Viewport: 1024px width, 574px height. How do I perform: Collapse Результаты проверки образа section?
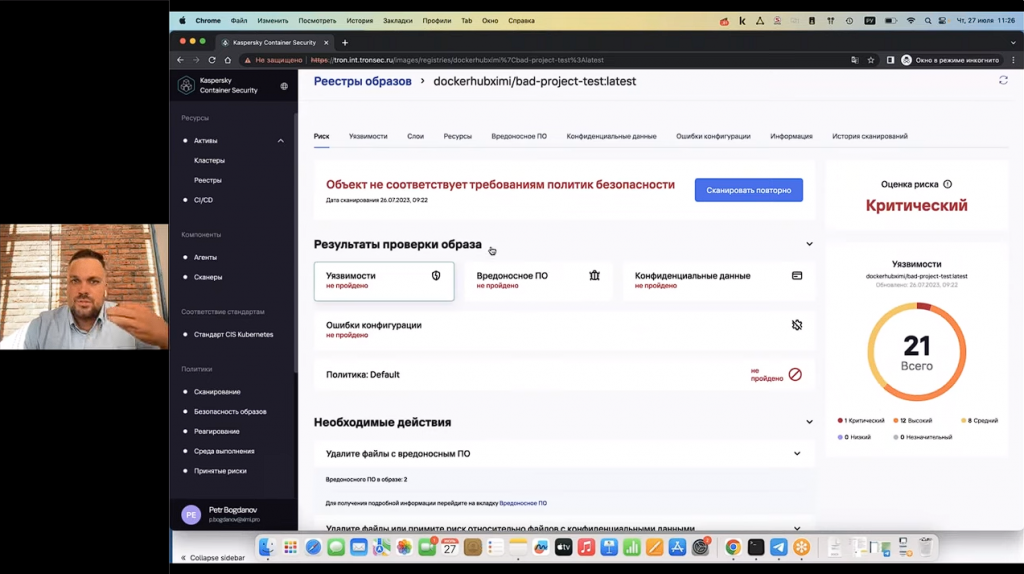(809, 244)
